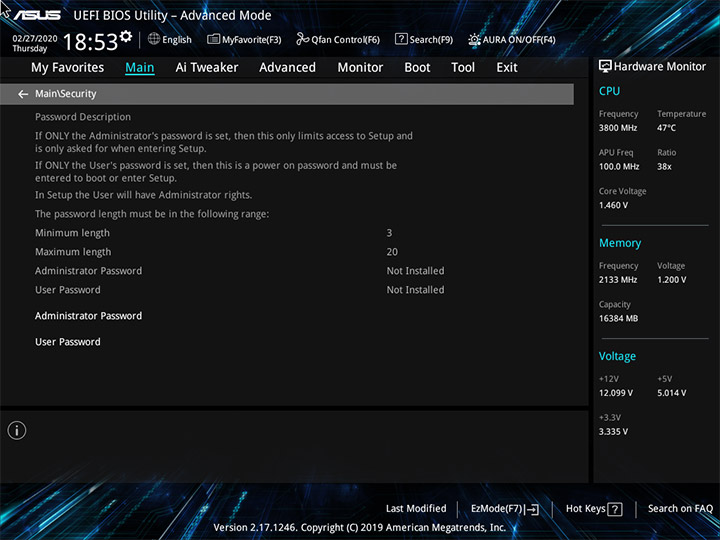Screen dimensions: 720x540
Task: Click the Version 2.17.1246 copyright text
Action: 360,528
